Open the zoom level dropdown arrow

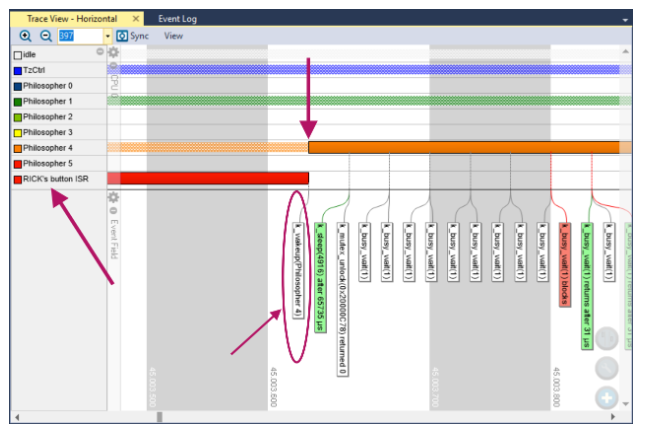click(x=108, y=36)
